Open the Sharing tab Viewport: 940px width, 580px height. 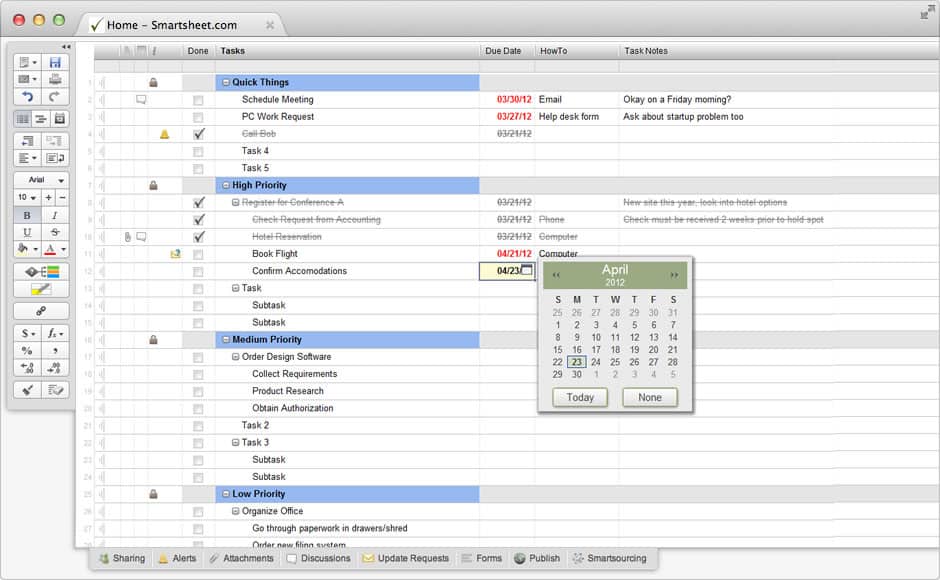point(120,558)
